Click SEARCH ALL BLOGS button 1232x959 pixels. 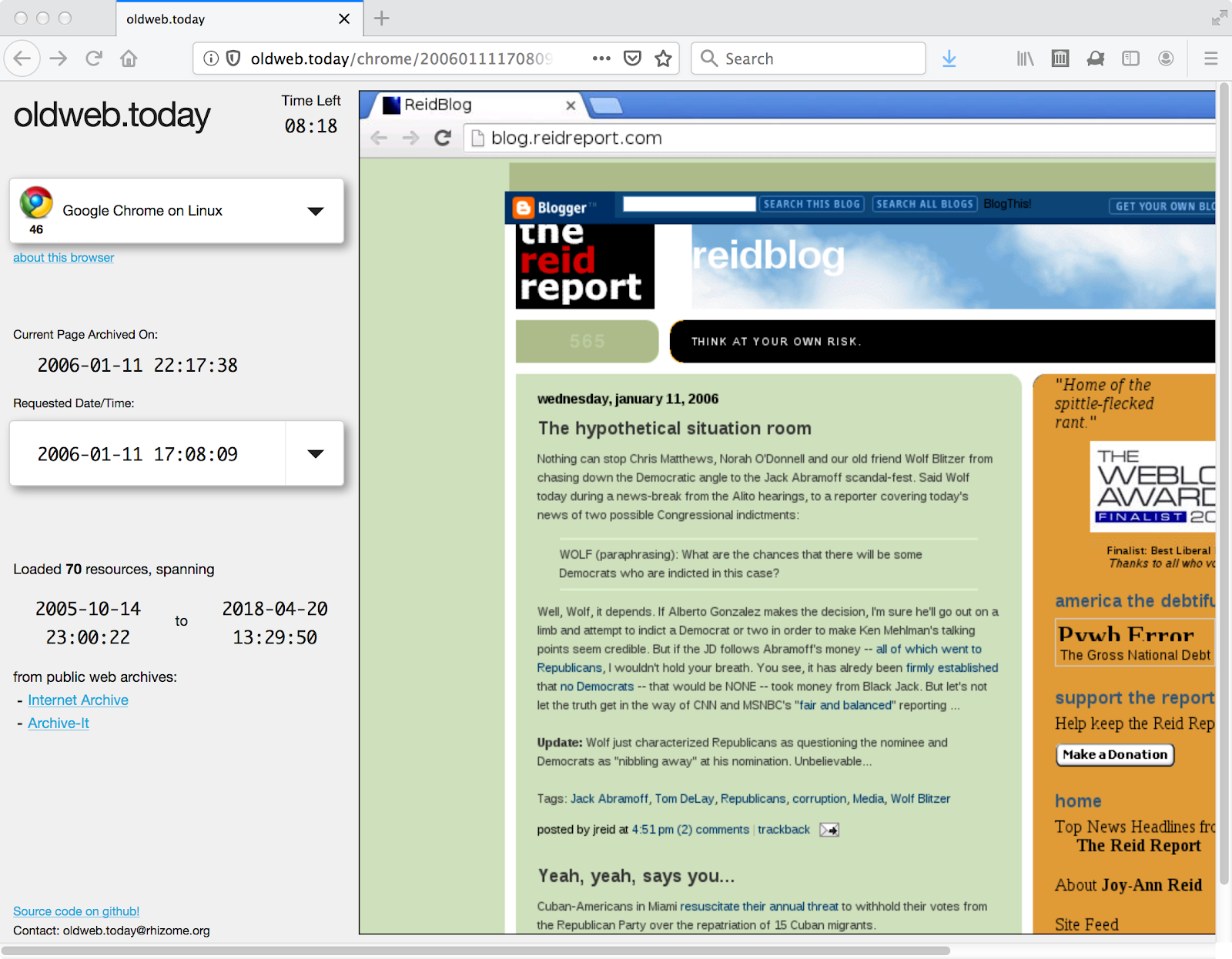click(924, 204)
